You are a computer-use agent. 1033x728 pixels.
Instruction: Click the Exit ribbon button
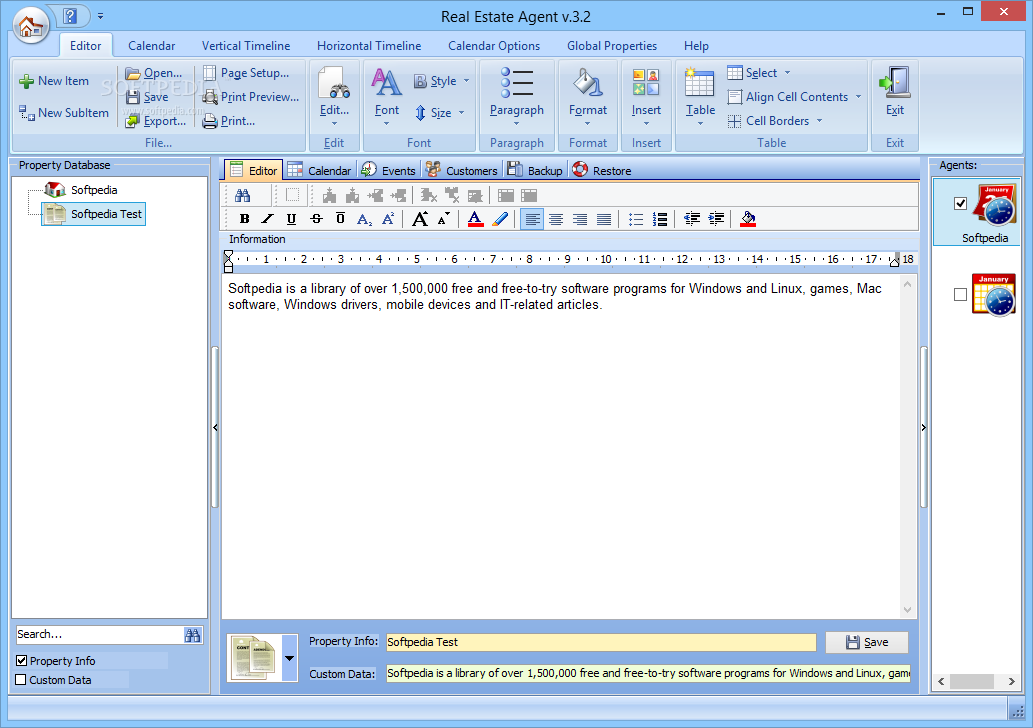point(895,92)
